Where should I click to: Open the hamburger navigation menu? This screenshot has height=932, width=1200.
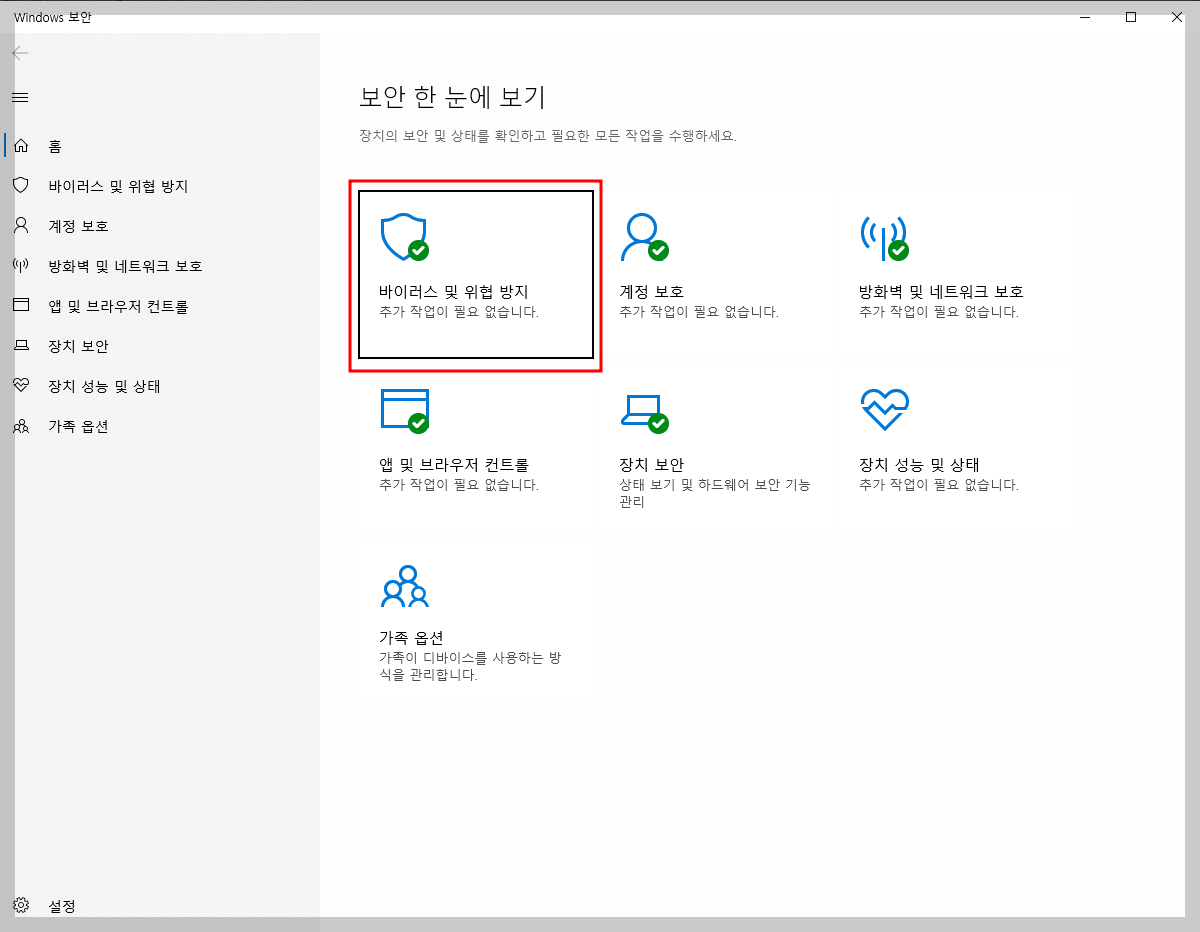point(20,97)
